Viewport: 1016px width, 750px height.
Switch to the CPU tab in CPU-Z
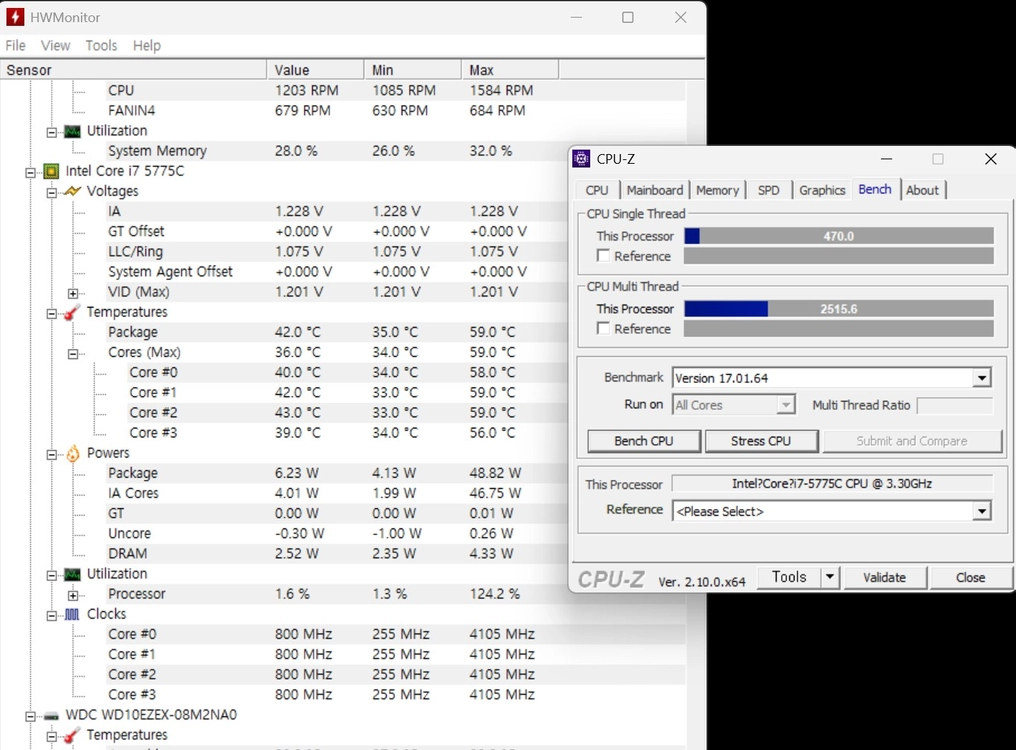coord(597,190)
